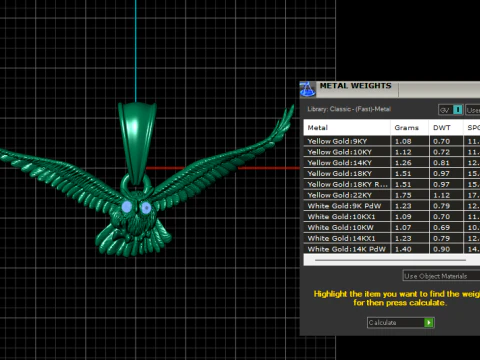Viewport: 480px width, 360px height.
Task: Click the Use Object Materials button
Action: click(441, 276)
